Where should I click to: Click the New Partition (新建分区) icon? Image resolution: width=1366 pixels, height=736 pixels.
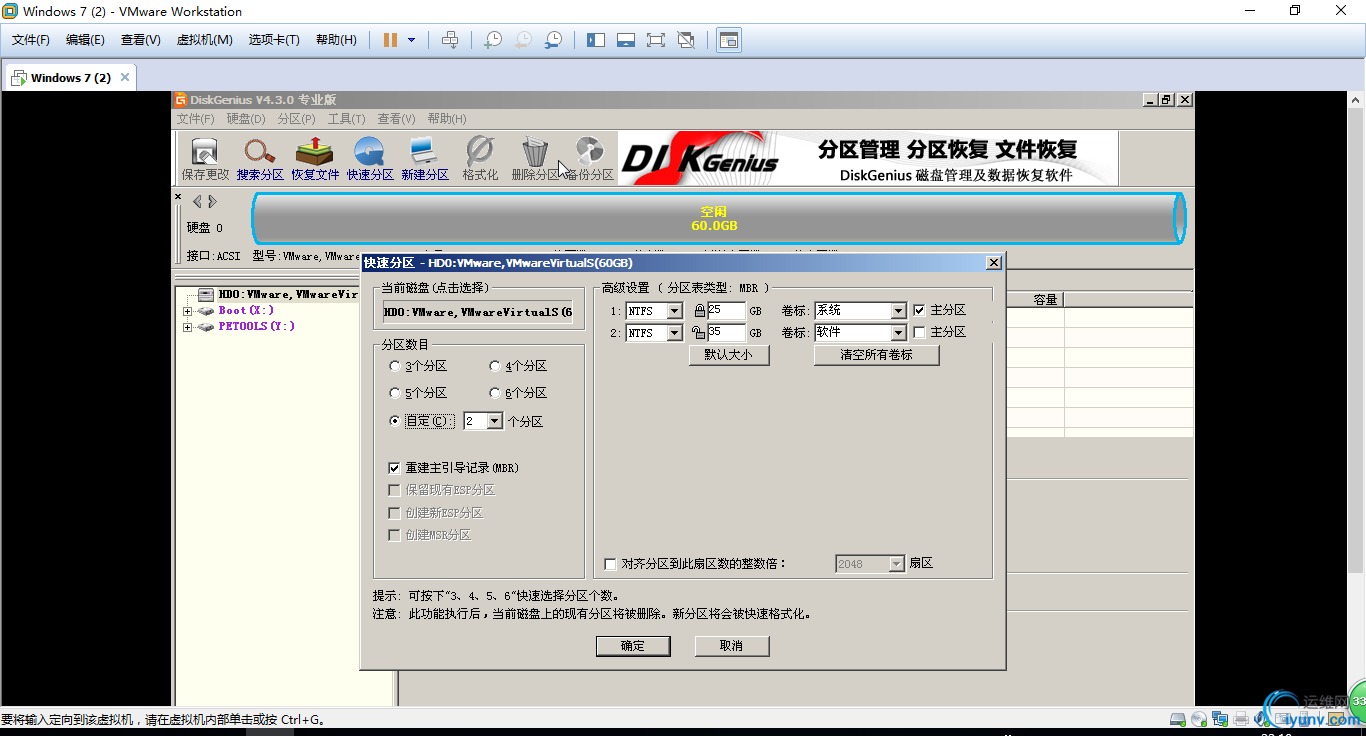tap(425, 159)
